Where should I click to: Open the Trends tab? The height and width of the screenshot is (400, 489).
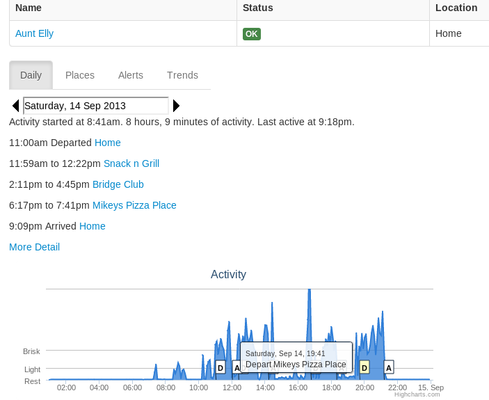183,75
